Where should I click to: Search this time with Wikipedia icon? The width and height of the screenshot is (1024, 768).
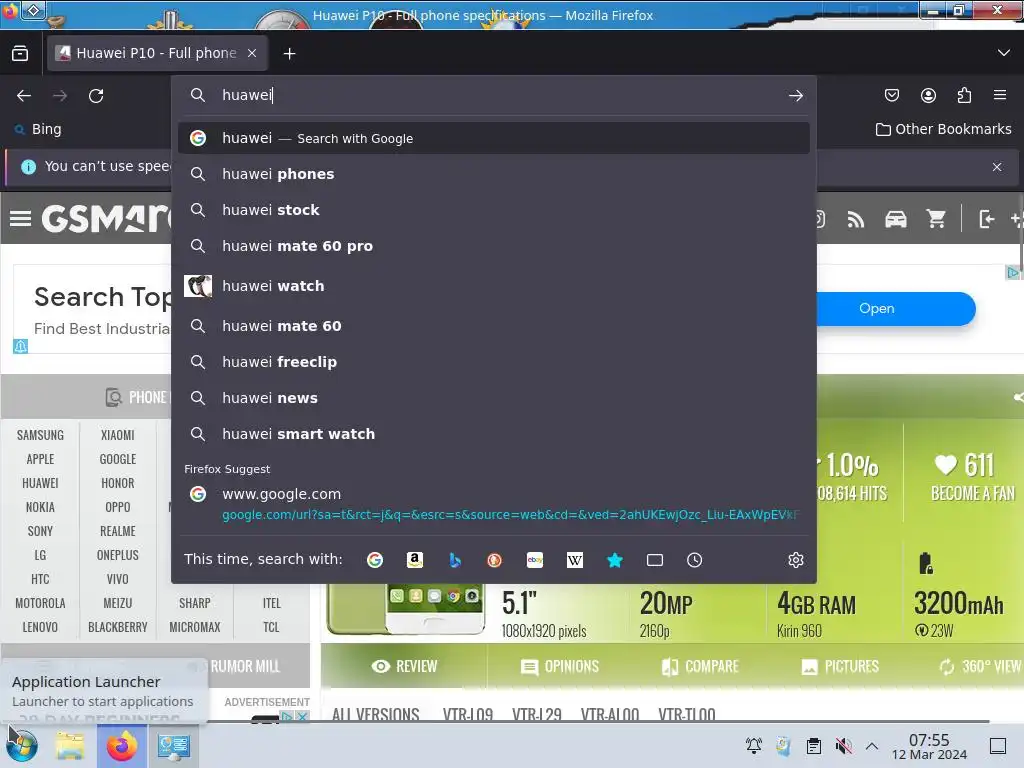(x=575, y=560)
